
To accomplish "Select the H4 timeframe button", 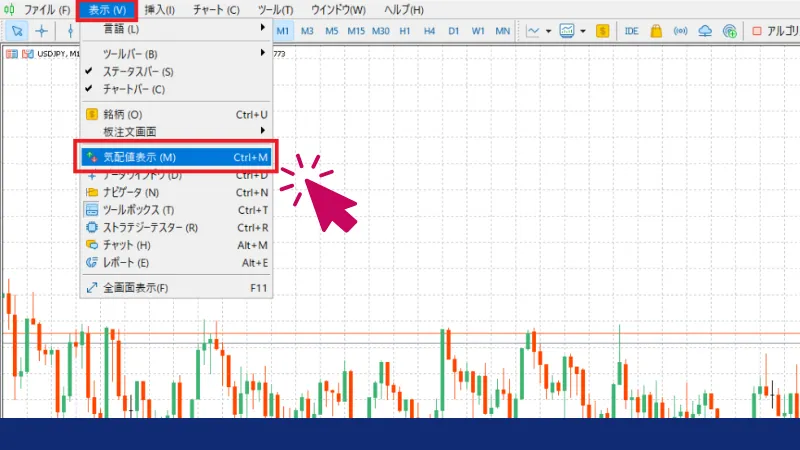I will pyautogui.click(x=429, y=31).
